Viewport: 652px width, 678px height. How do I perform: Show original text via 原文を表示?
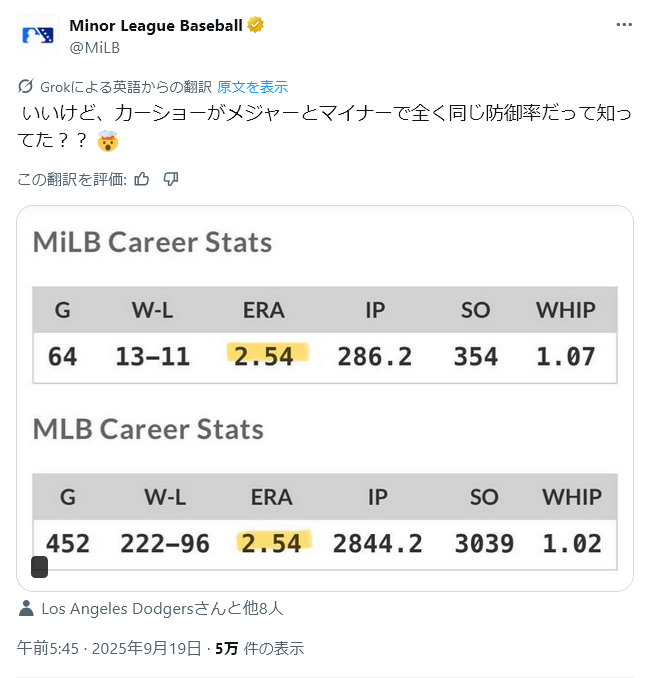tap(252, 87)
